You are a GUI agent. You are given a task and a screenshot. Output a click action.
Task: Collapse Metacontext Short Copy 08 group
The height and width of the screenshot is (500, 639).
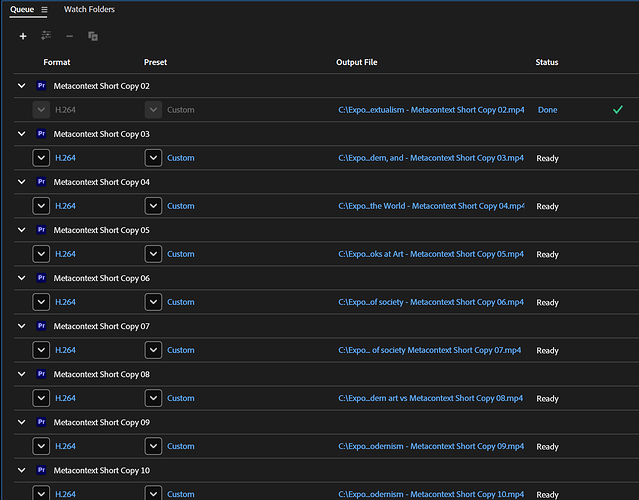point(22,374)
